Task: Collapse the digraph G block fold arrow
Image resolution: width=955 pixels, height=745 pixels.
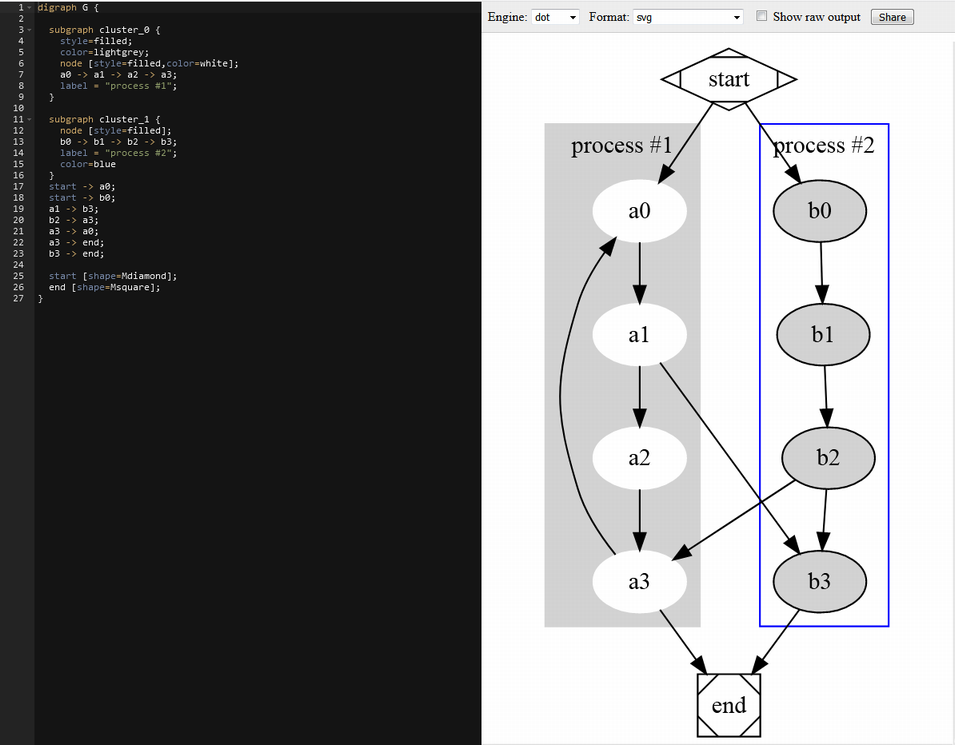Action: tap(29, 7)
